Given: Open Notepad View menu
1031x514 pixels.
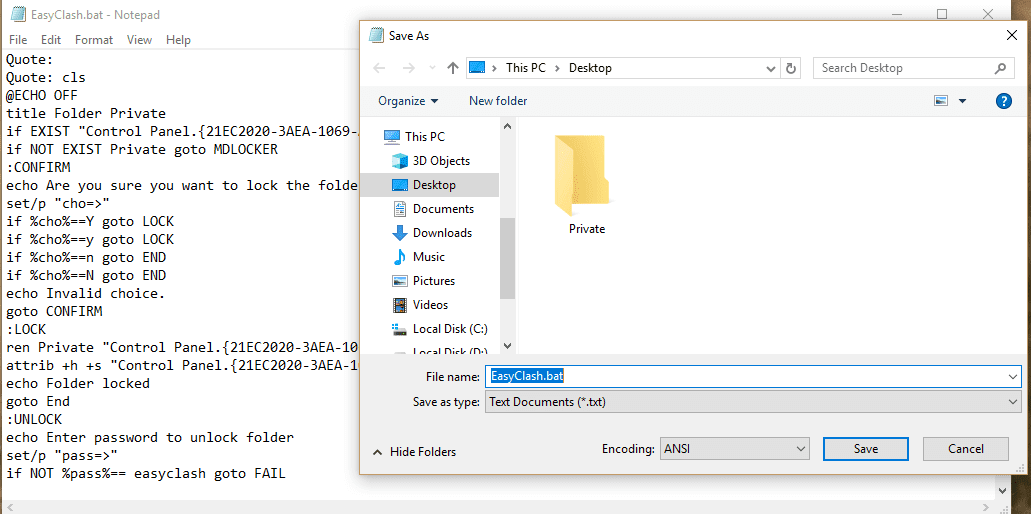Looking at the screenshot, I should 139,40.
